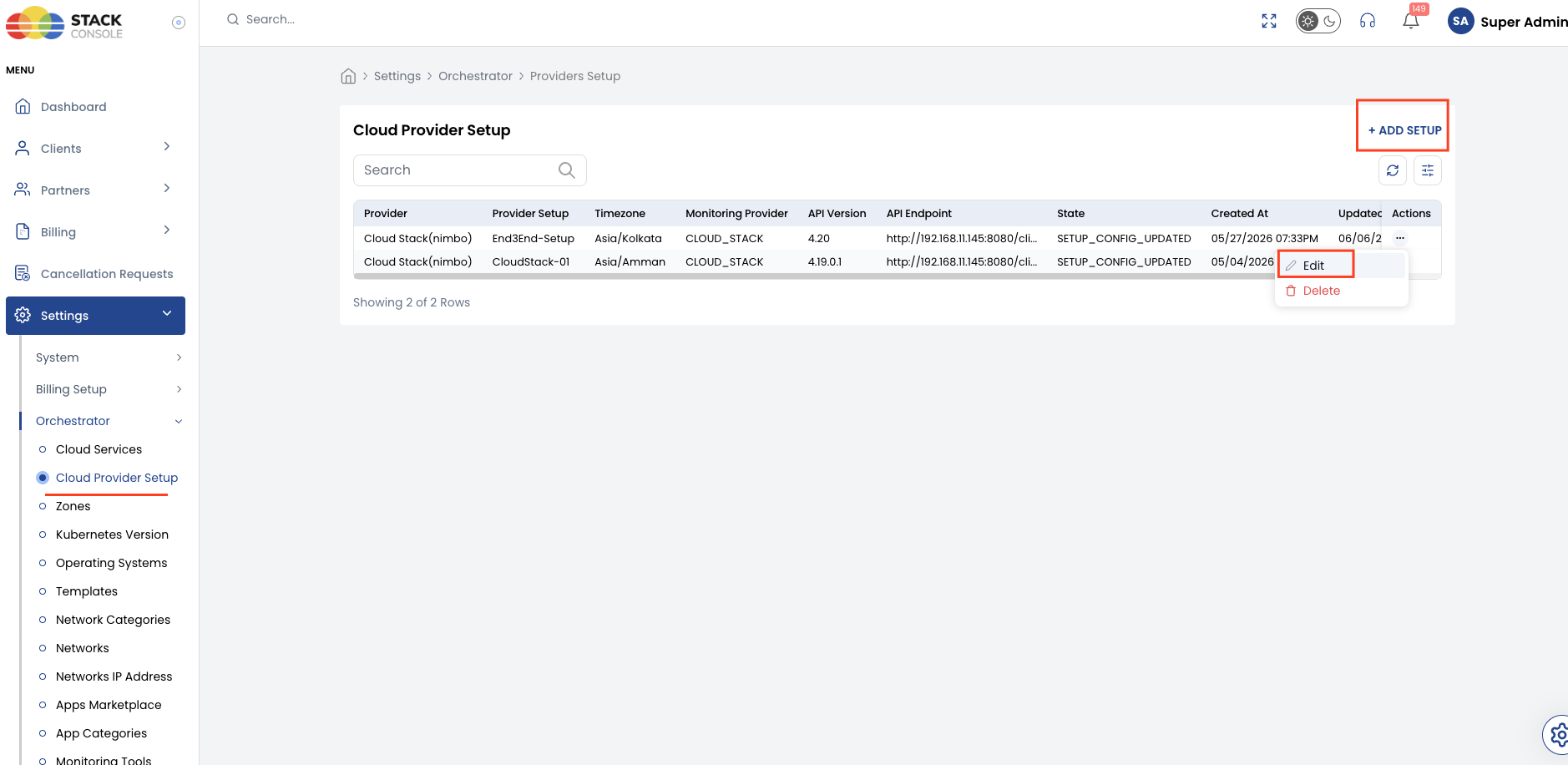Open Templates menu item
Viewport: 1568px width, 765px height.
[x=87, y=591]
